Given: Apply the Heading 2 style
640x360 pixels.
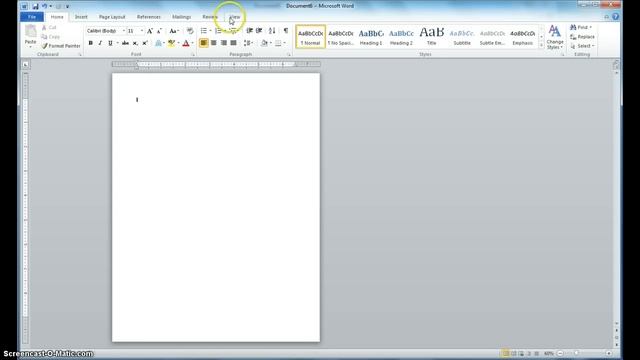Looking at the screenshot, I should [401, 37].
